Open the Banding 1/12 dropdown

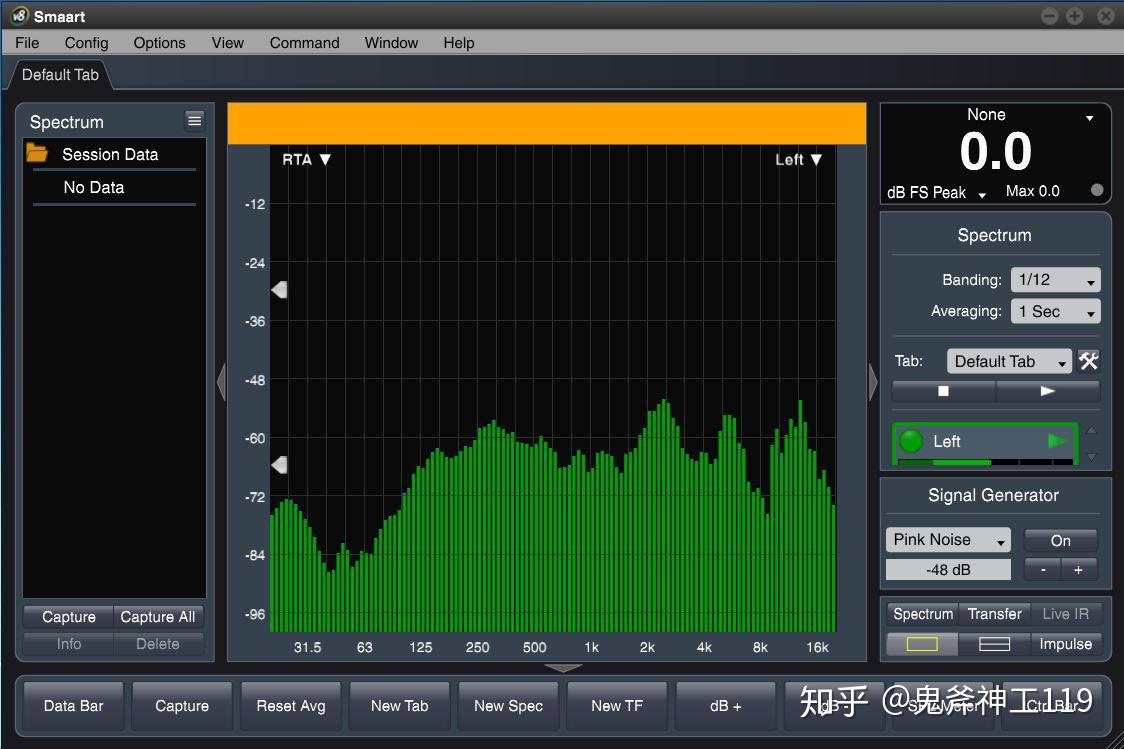(x=1055, y=280)
